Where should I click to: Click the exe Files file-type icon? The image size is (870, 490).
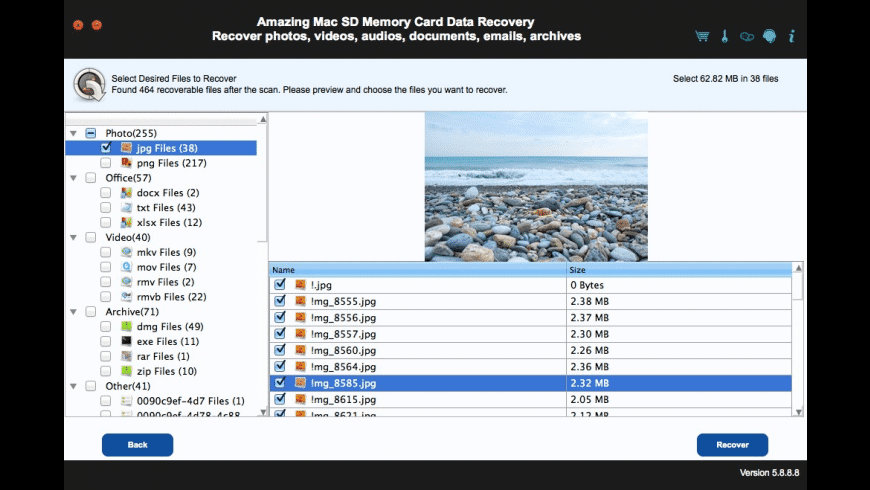click(127, 341)
